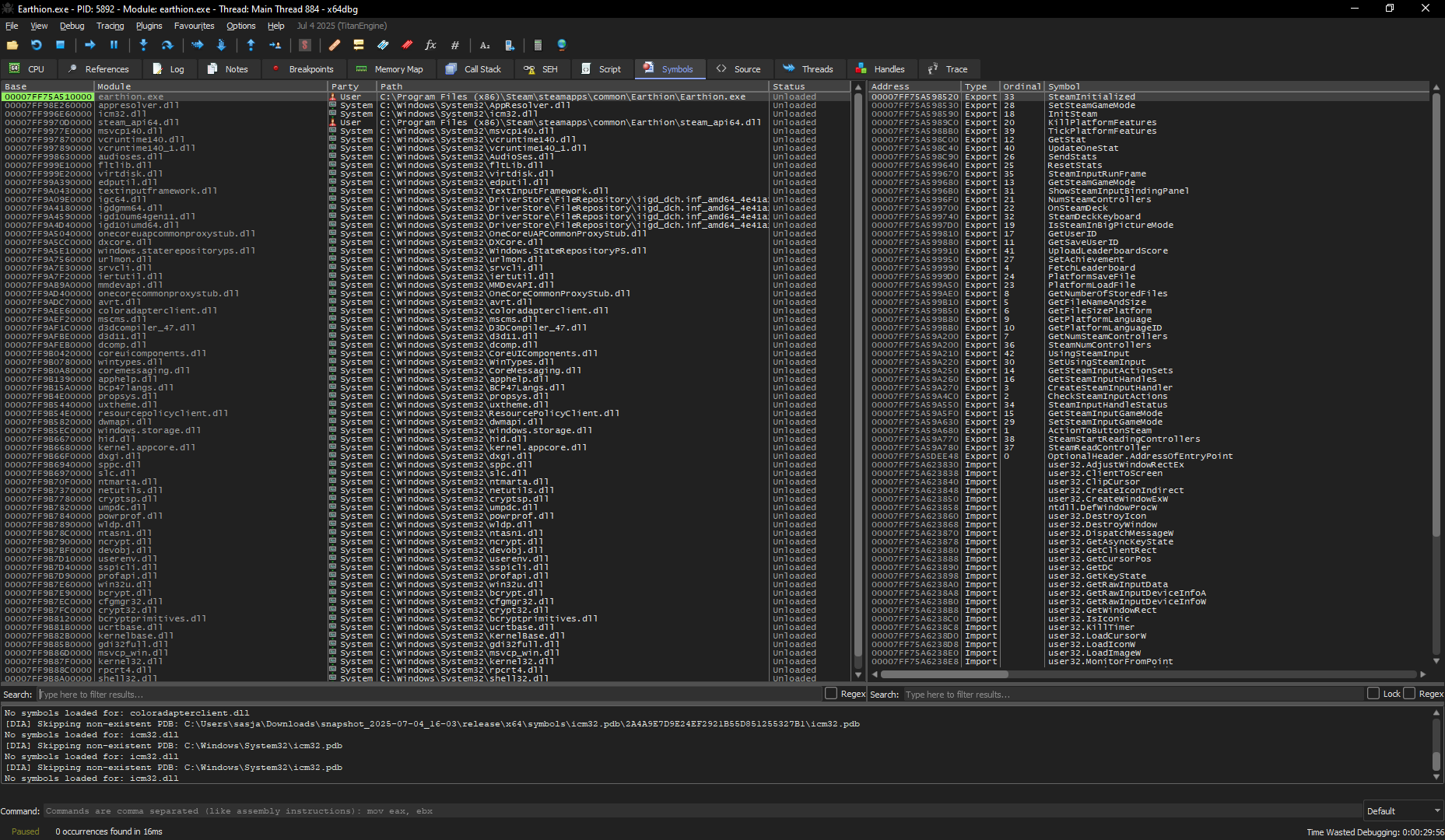Switch to the Breakpoints tab
This screenshot has width=1445, height=840.
pos(303,69)
